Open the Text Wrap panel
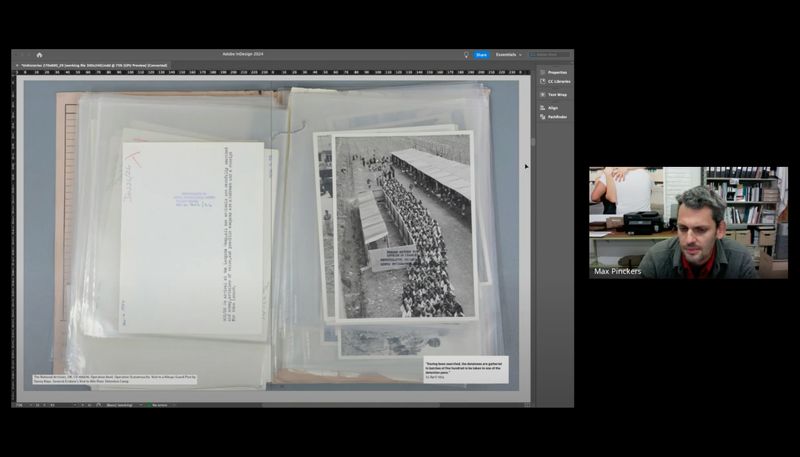The height and width of the screenshot is (457, 800). (554, 95)
